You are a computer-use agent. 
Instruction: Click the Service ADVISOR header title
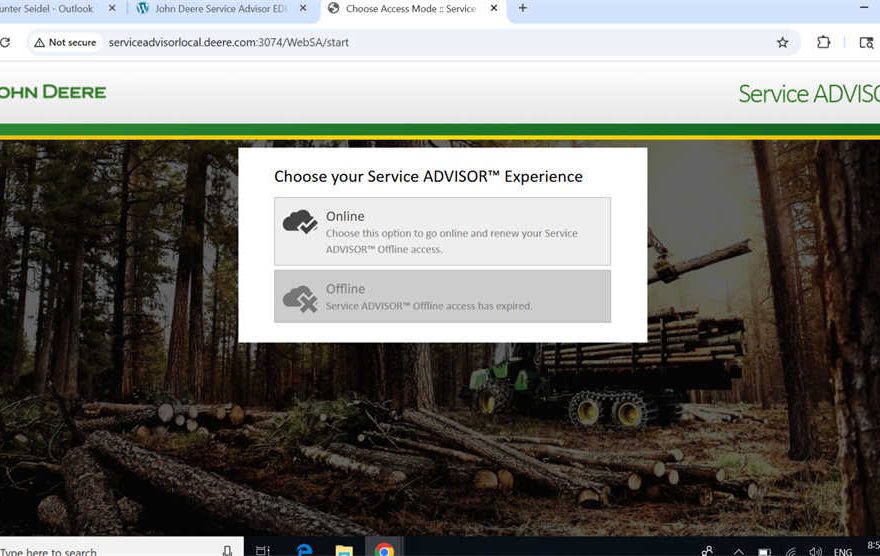pyautogui.click(x=809, y=94)
